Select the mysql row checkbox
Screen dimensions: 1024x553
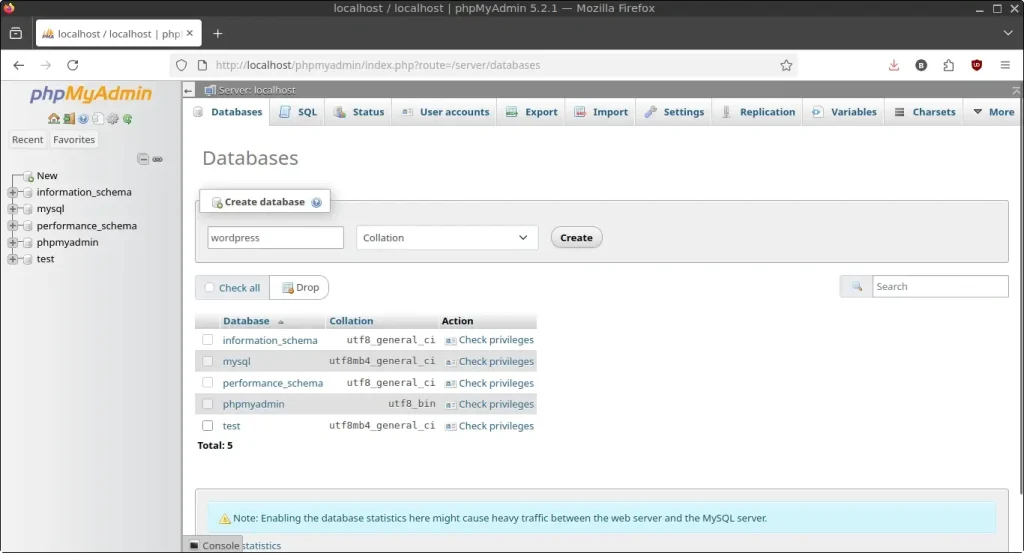click(x=207, y=361)
